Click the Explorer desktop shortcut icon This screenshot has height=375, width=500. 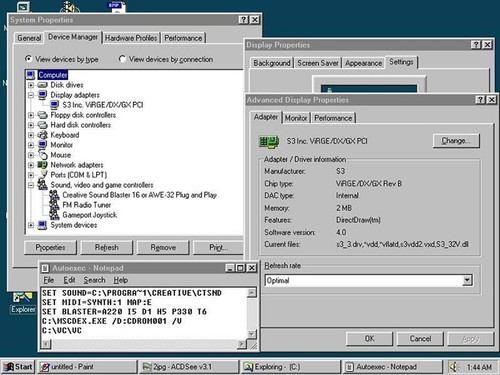click(x=23, y=298)
